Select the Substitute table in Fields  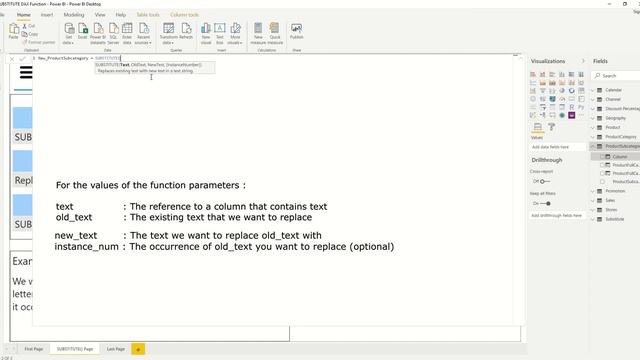pos(614,219)
